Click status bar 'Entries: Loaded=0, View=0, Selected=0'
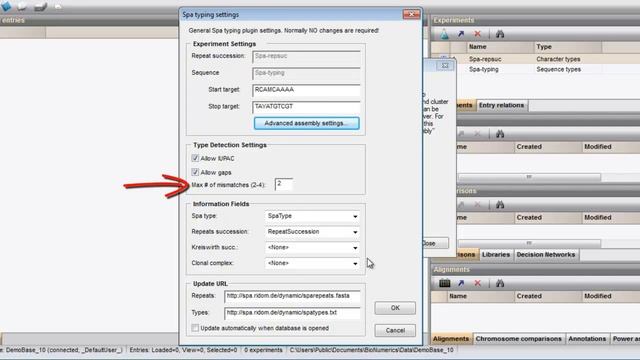The image size is (640, 360). 183,350
